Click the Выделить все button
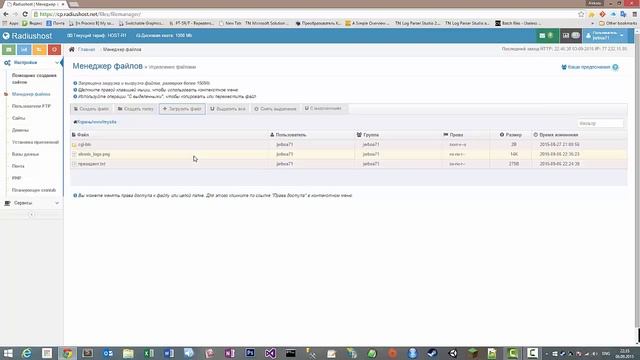 click(x=228, y=109)
